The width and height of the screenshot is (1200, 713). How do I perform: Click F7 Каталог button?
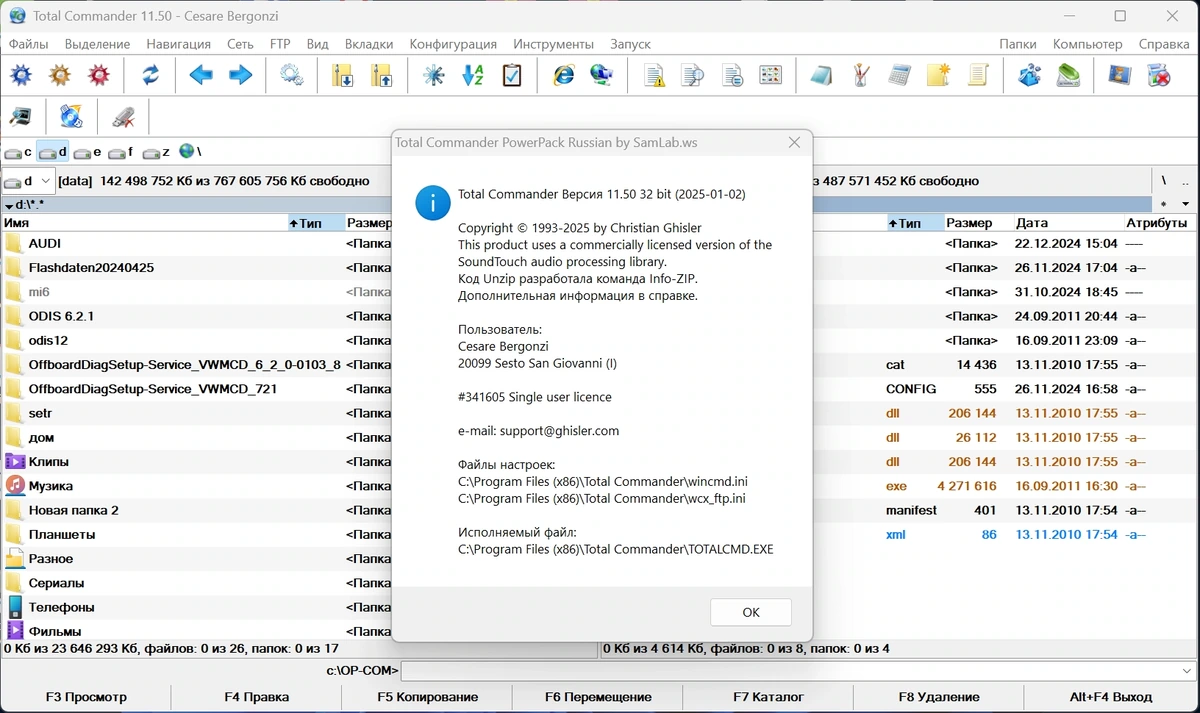point(768,697)
